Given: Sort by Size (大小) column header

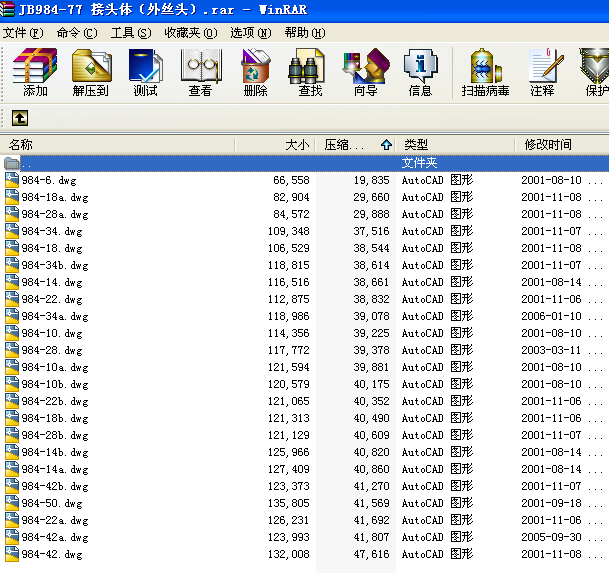Looking at the screenshot, I should (x=275, y=145).
